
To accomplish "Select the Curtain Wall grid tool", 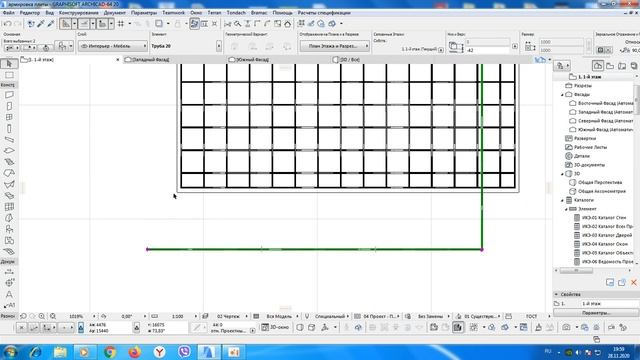I will [9, 207].
